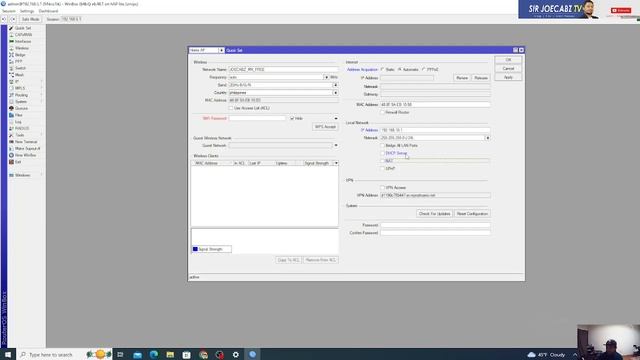The image size is (640, 360).
Task: Enable the UPnP checkbox
Action: pos(382,168)
